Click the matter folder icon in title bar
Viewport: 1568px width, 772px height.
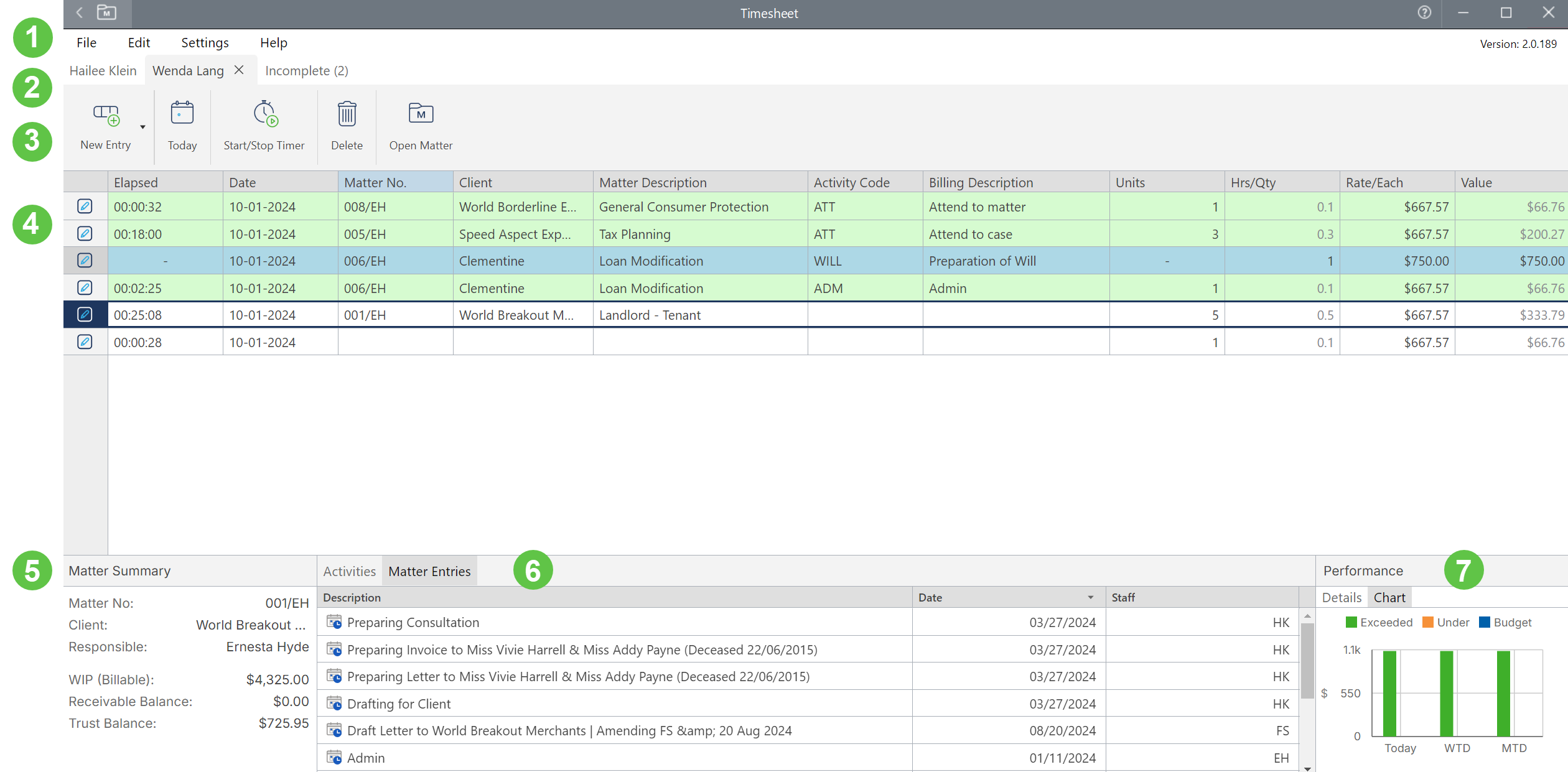coord(106,12)
